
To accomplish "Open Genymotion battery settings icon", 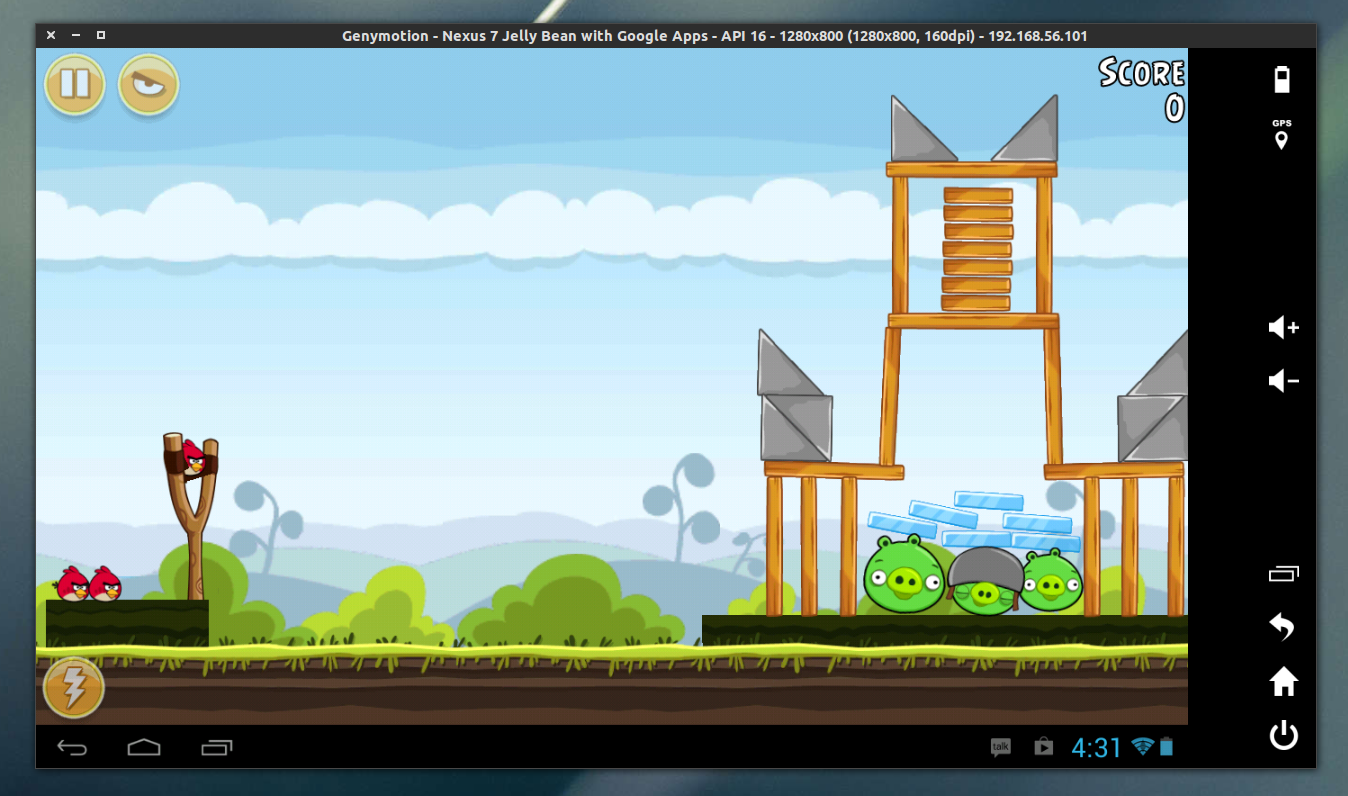I will click(x=1282, y=79).
